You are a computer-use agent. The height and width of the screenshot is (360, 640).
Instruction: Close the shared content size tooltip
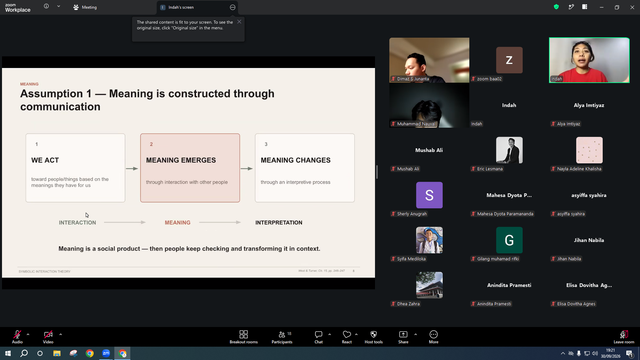(x=239, y=22)
